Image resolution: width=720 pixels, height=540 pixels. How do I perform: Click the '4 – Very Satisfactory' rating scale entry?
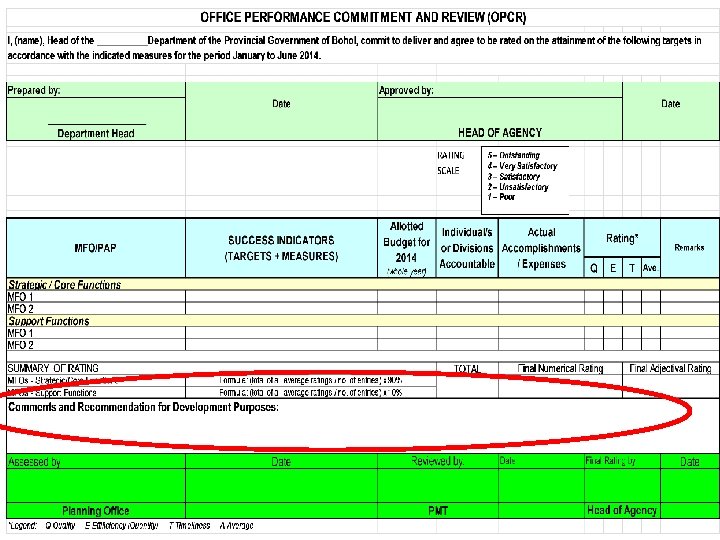522,166
